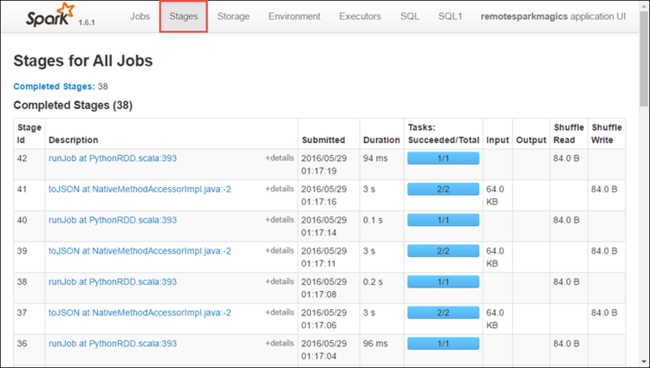This screenshot has height=368, width=650.
Task: Open the Environment tab
Action: coord(294,16)
